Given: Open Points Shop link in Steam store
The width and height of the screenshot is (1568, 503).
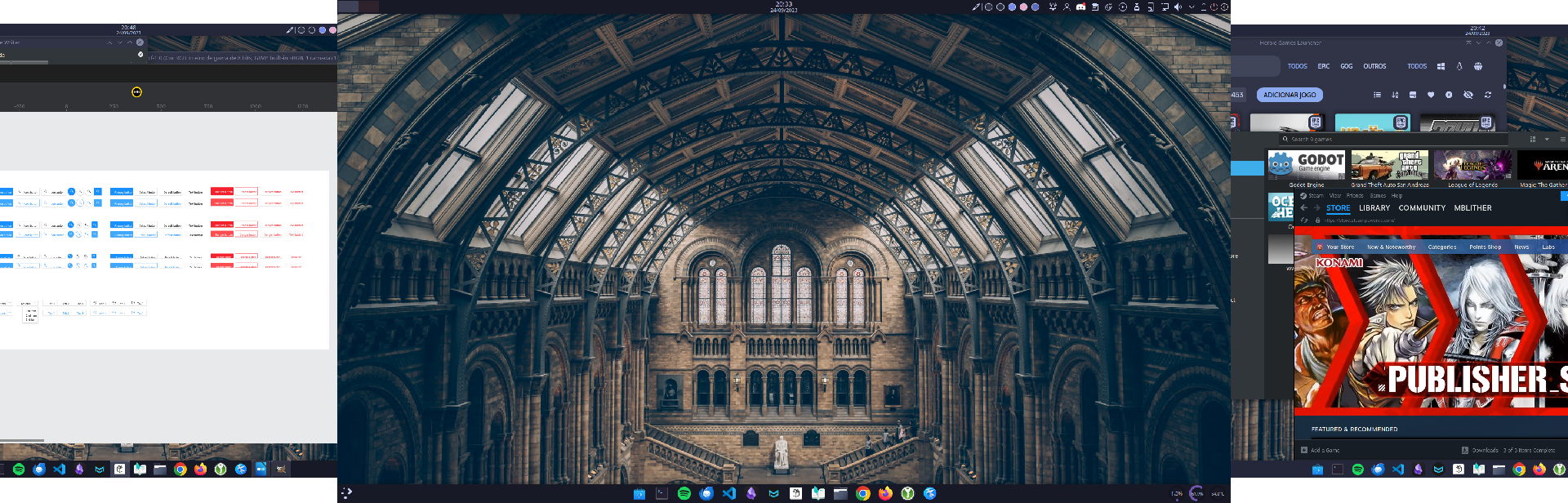Looking at the screenshot, I should pos(1485,247).
